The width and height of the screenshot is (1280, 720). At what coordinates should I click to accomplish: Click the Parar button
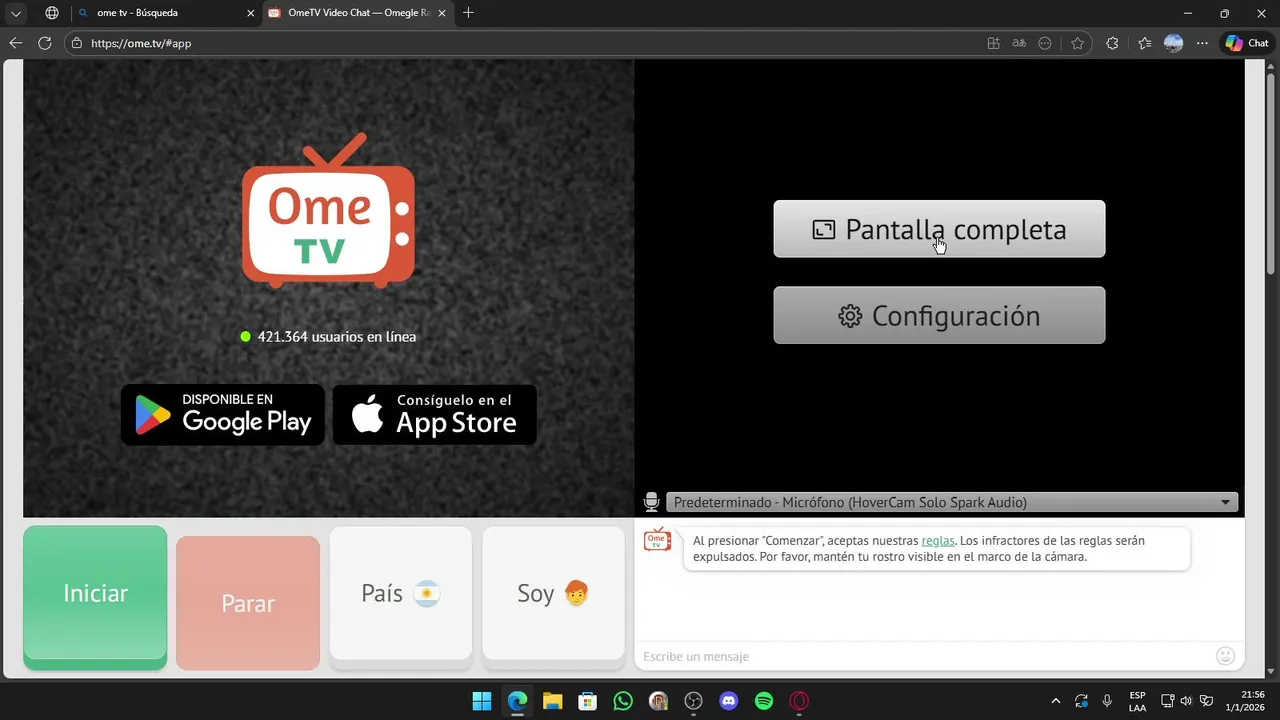pos(248,603)
